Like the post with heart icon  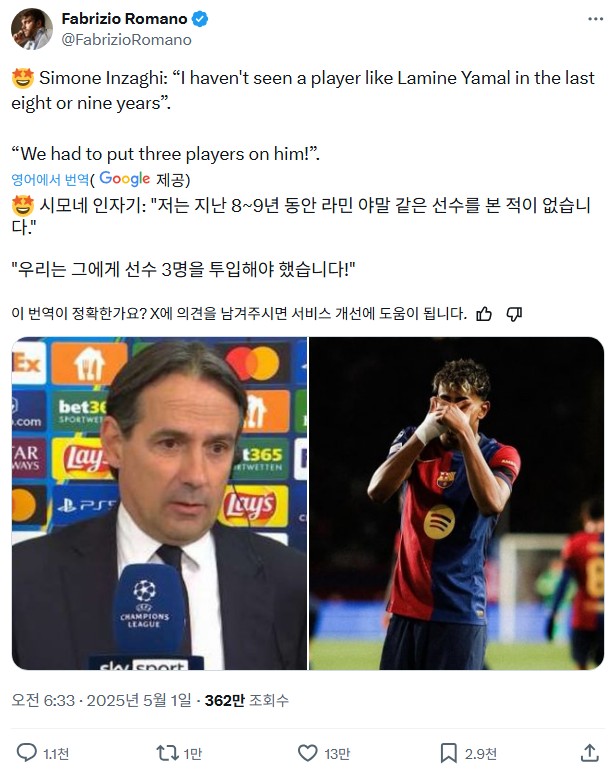(308, 753)
